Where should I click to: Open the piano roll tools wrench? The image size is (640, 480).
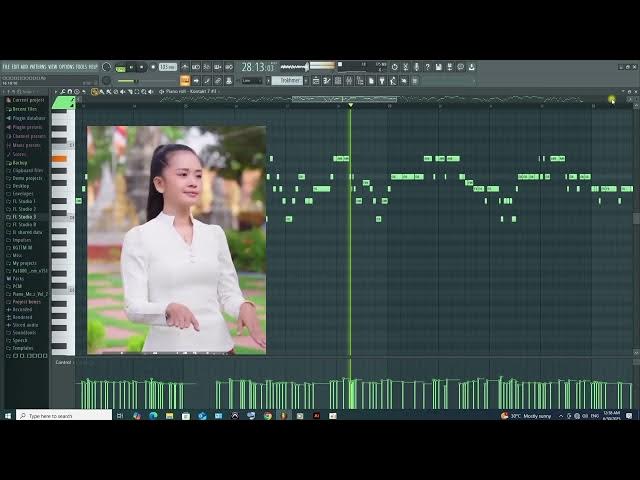pyautogui.click(x=63, y=92)
